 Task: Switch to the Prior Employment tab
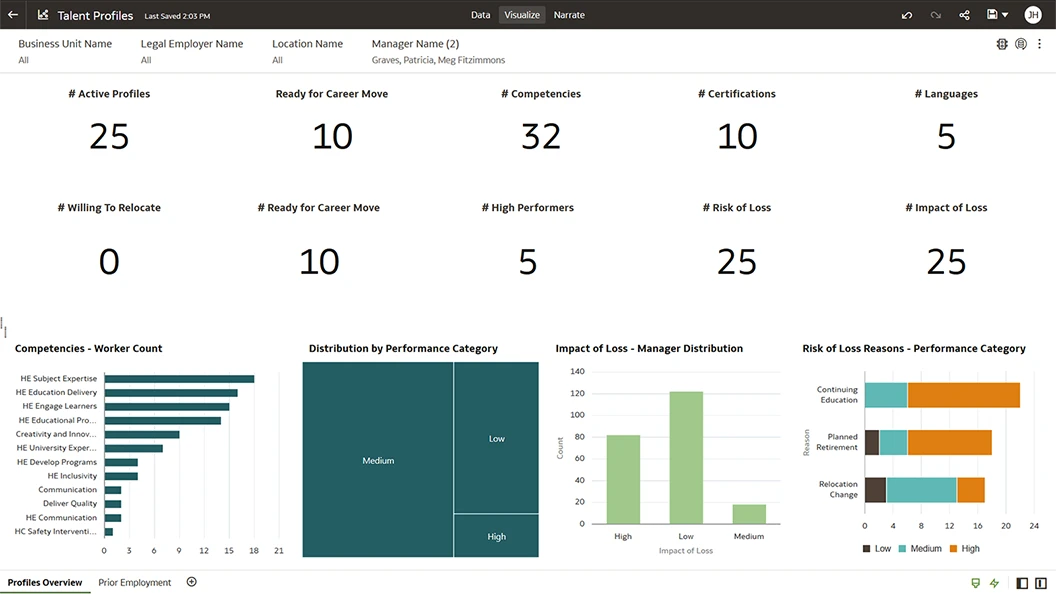(x=135, y=582)
